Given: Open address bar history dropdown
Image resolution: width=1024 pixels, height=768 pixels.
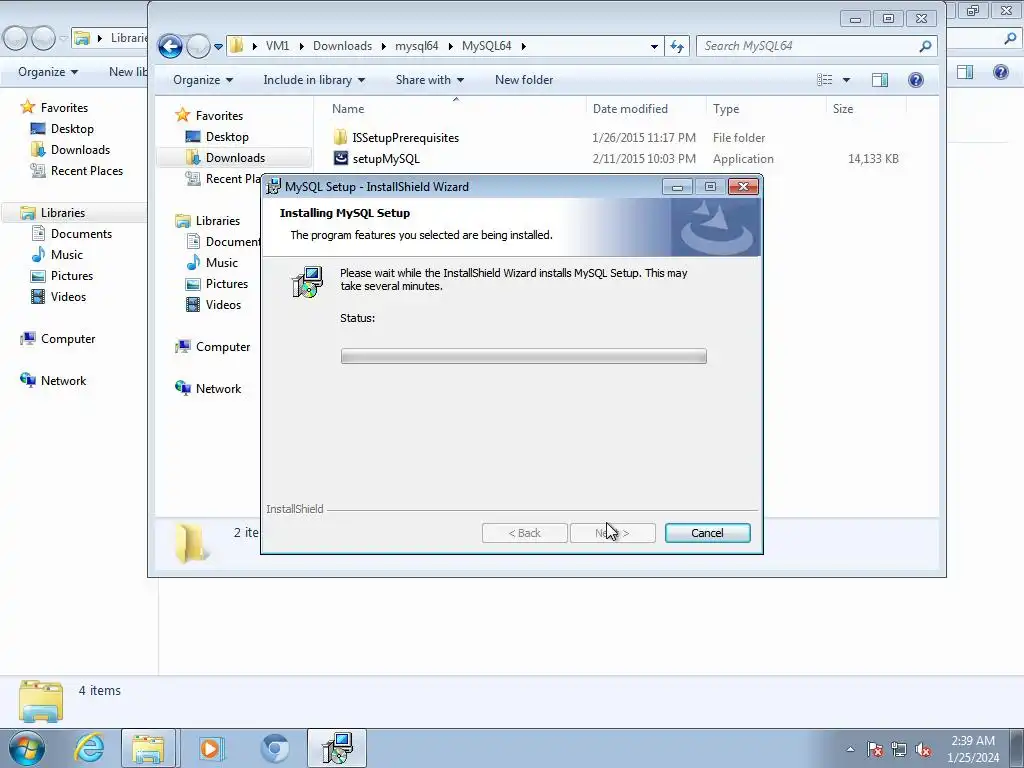Looking at the screenshot, I should 654,46.
